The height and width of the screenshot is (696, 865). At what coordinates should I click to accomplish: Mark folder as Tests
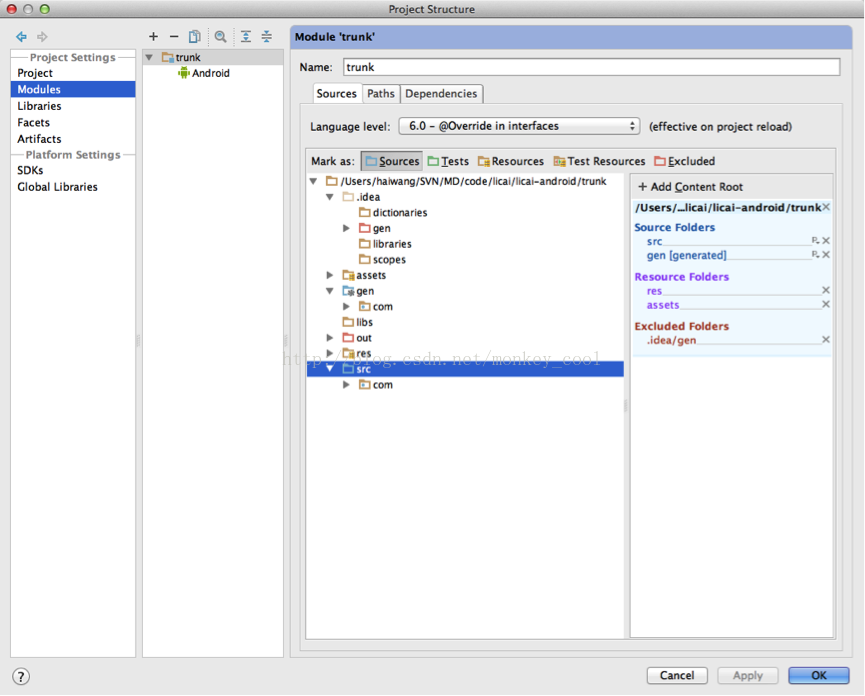tap(447, 161)
